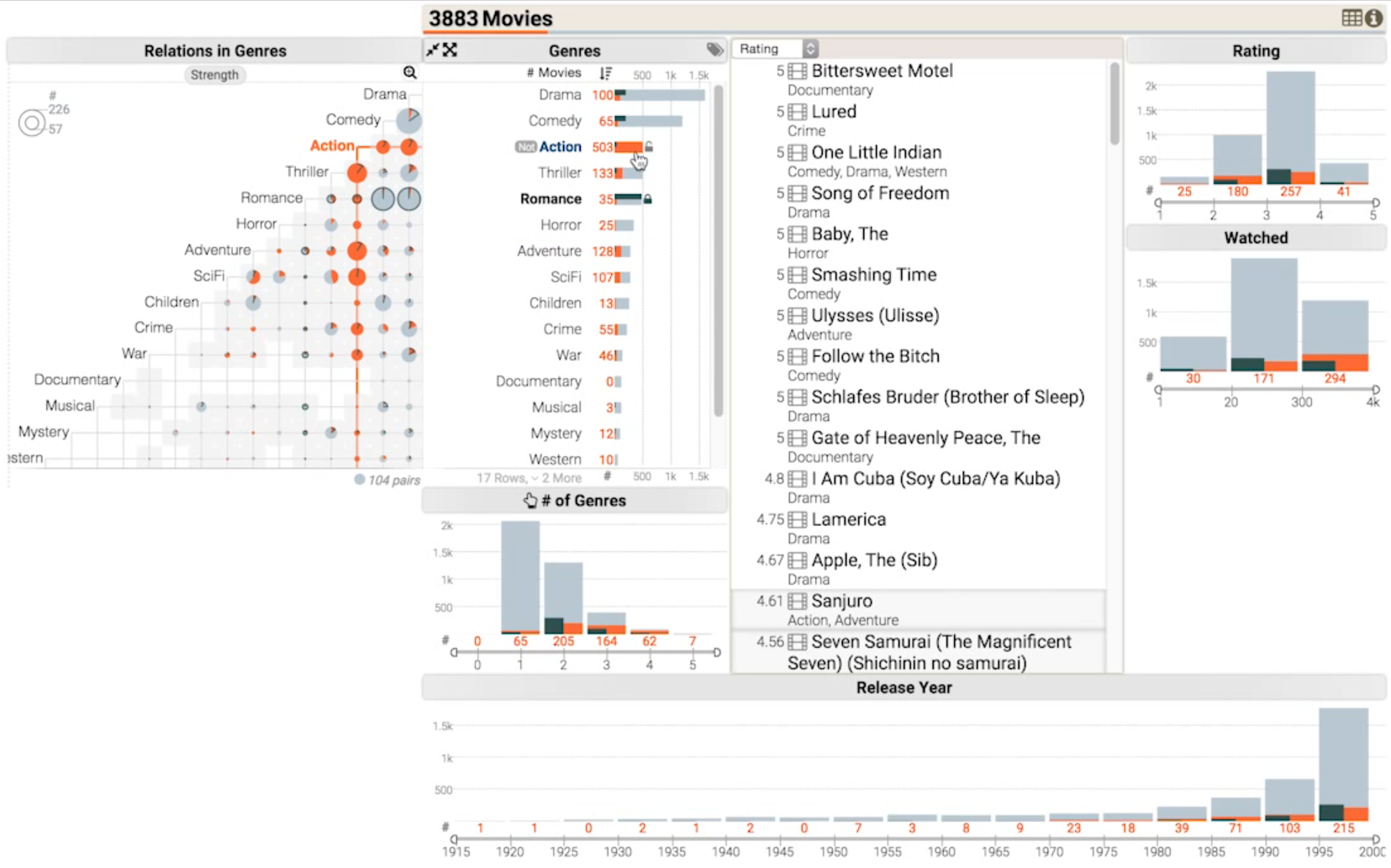Collapse the Genres panel with inward arrows icon
Viewport: 1391px width, 868px height.
pos(433,50)
